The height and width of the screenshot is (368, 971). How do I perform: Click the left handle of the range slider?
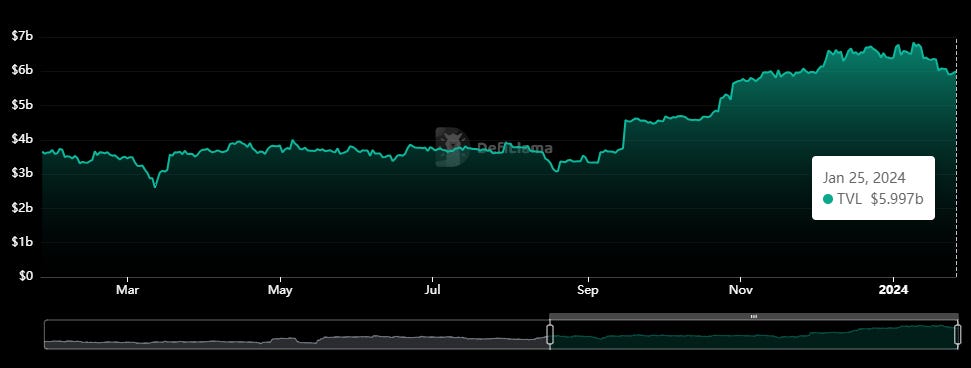549,335
